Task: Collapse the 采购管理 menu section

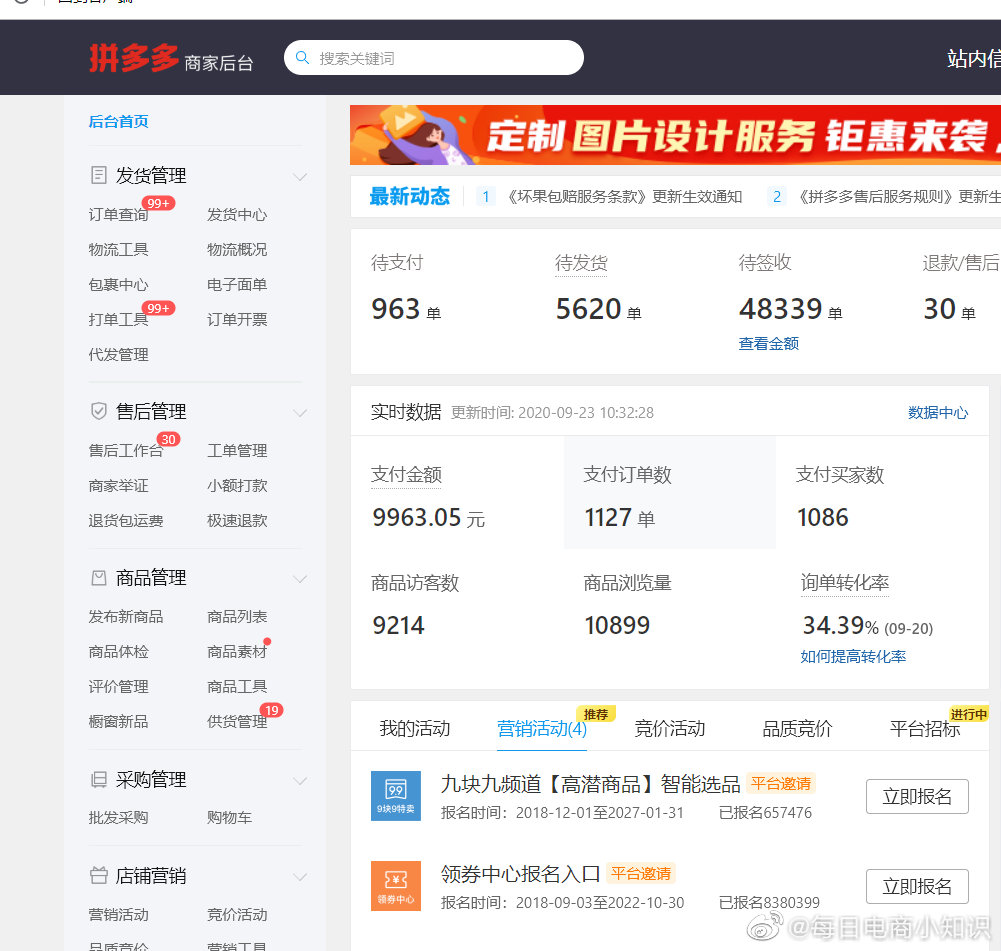Action: (x=299, y=781)
